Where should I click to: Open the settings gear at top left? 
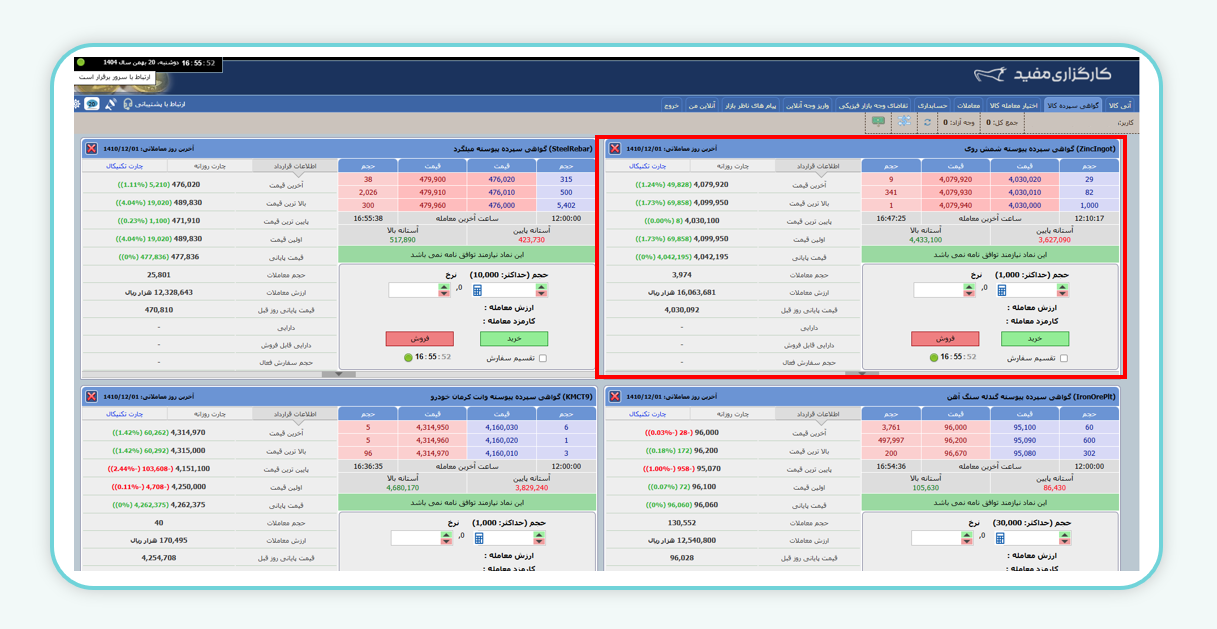(x=78, y=104)
